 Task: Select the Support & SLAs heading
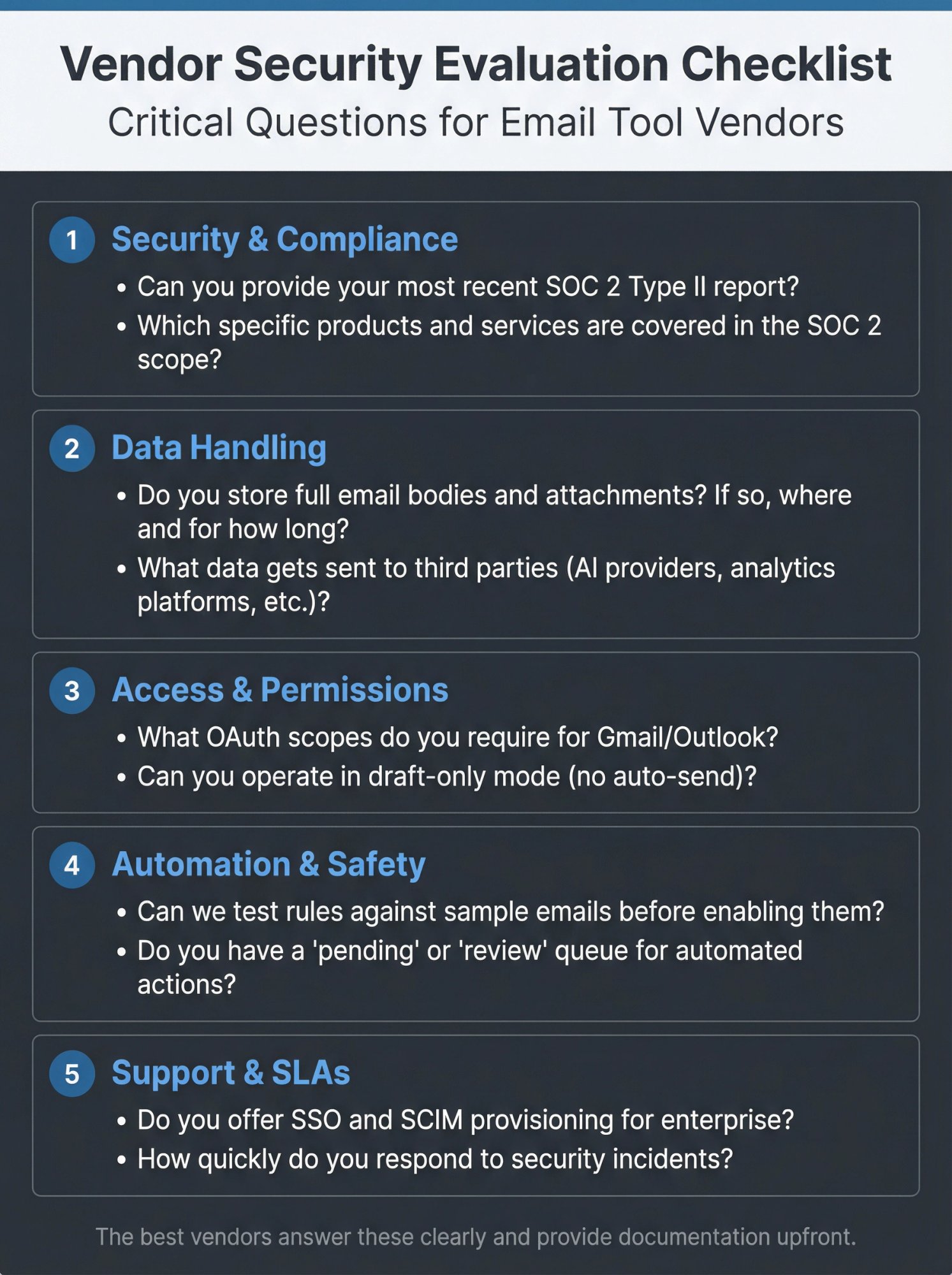(x=231, y=1072)
